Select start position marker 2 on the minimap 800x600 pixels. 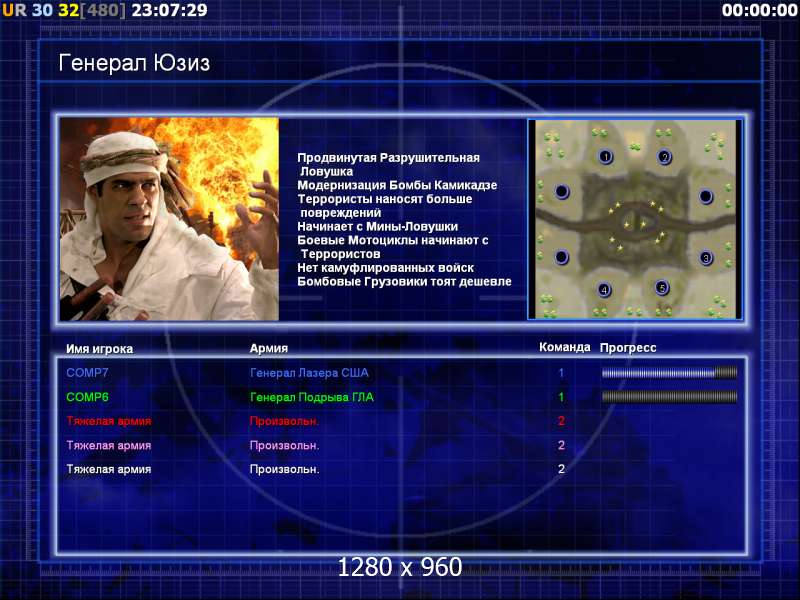[664, 156]
